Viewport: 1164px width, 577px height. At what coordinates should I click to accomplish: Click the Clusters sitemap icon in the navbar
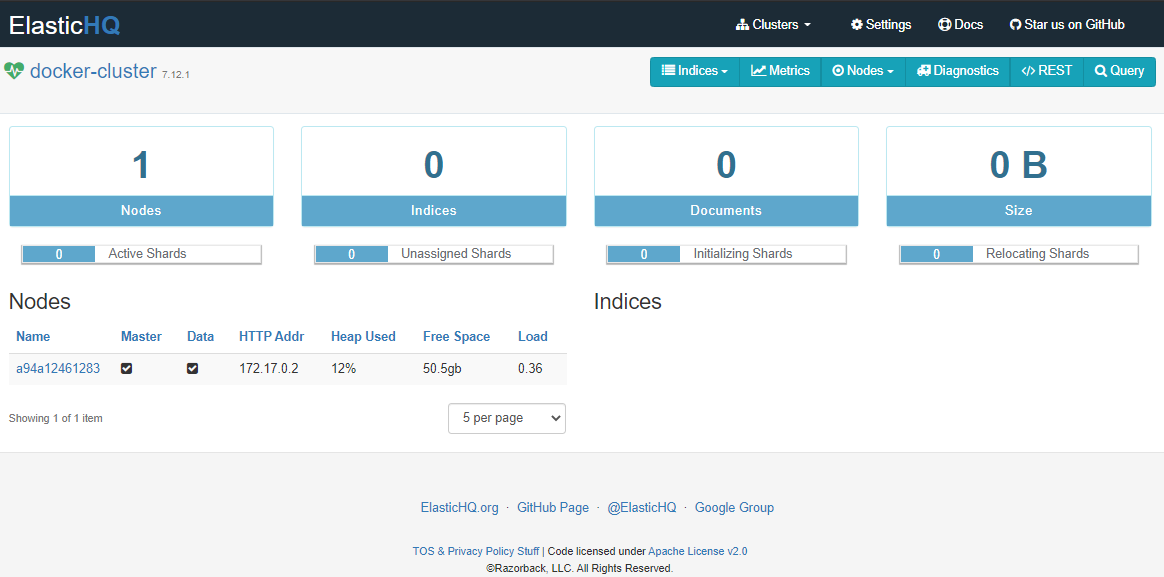click(742, 24)
